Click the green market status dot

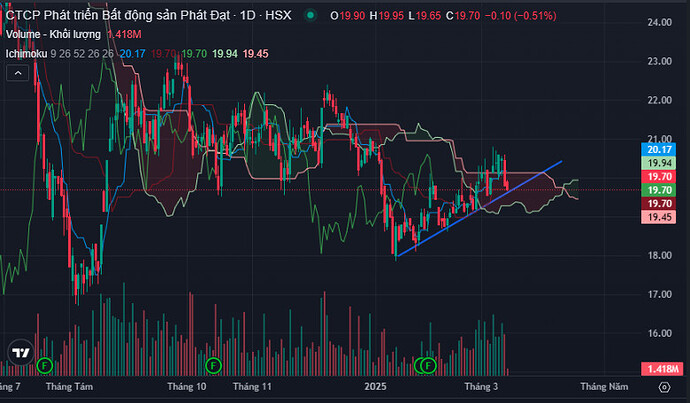click(x=311, y=15)
